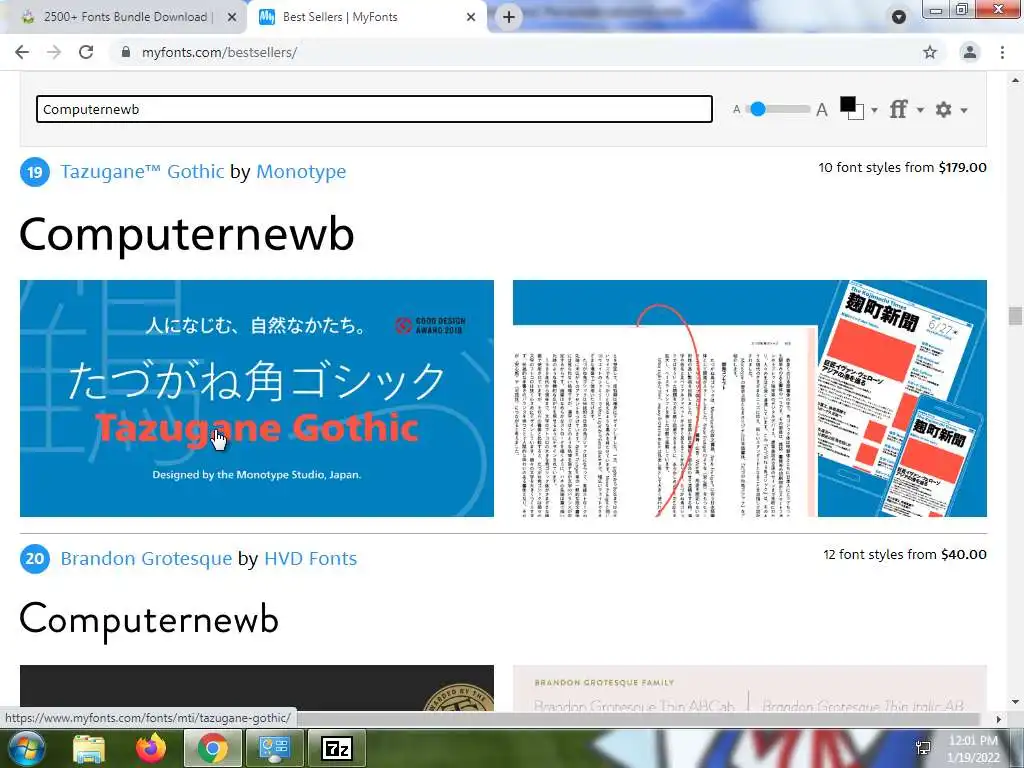Open the ff ligatures options
The height and width of the screenshot is (768, 1024).
coord(899,109)
